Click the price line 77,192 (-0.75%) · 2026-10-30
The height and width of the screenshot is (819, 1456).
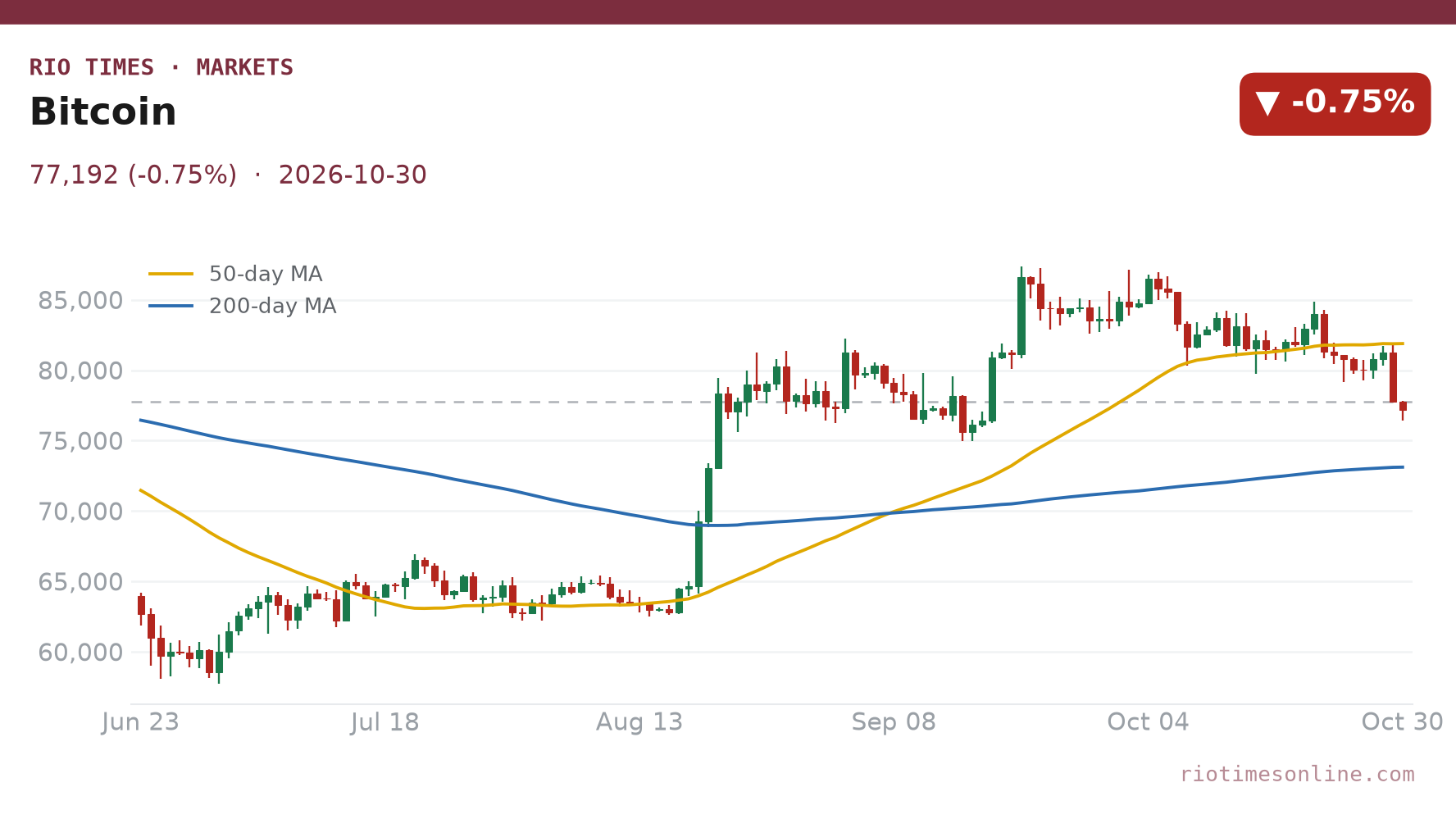228,175
